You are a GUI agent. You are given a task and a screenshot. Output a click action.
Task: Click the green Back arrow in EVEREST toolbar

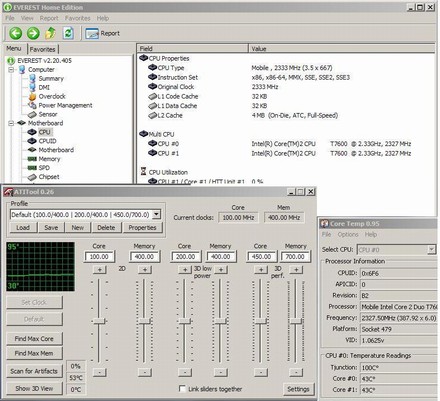coord(15,33)
